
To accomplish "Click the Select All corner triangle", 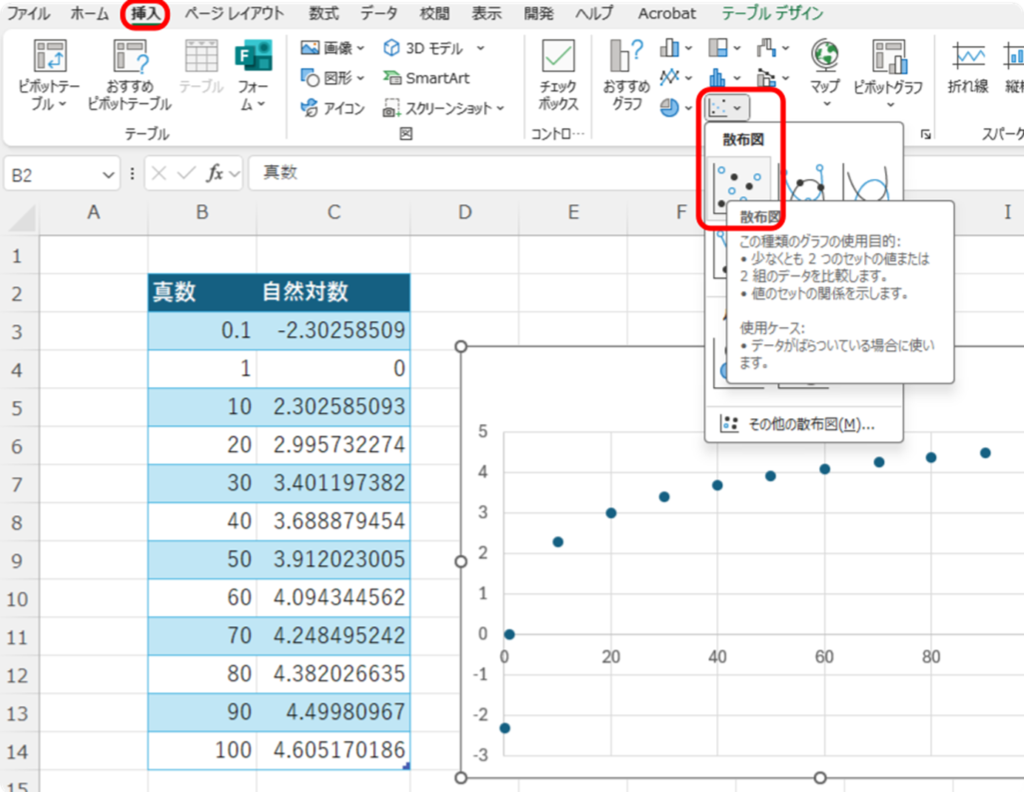I will (22, 219).
